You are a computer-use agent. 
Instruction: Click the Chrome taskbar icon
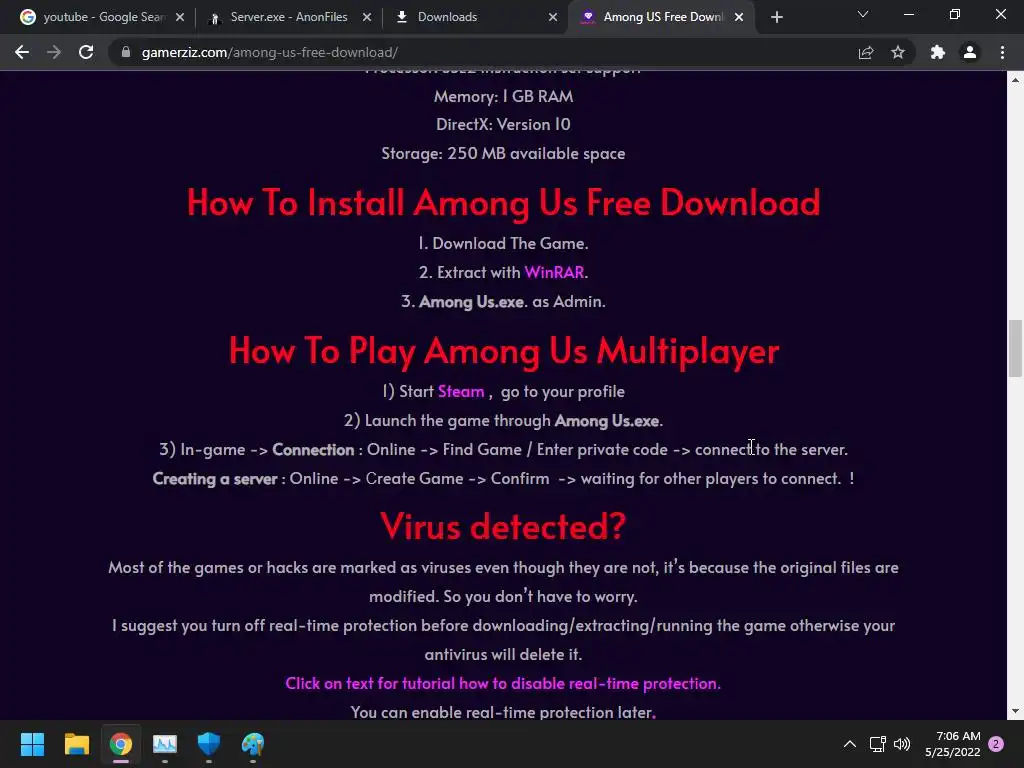(121, 744)
